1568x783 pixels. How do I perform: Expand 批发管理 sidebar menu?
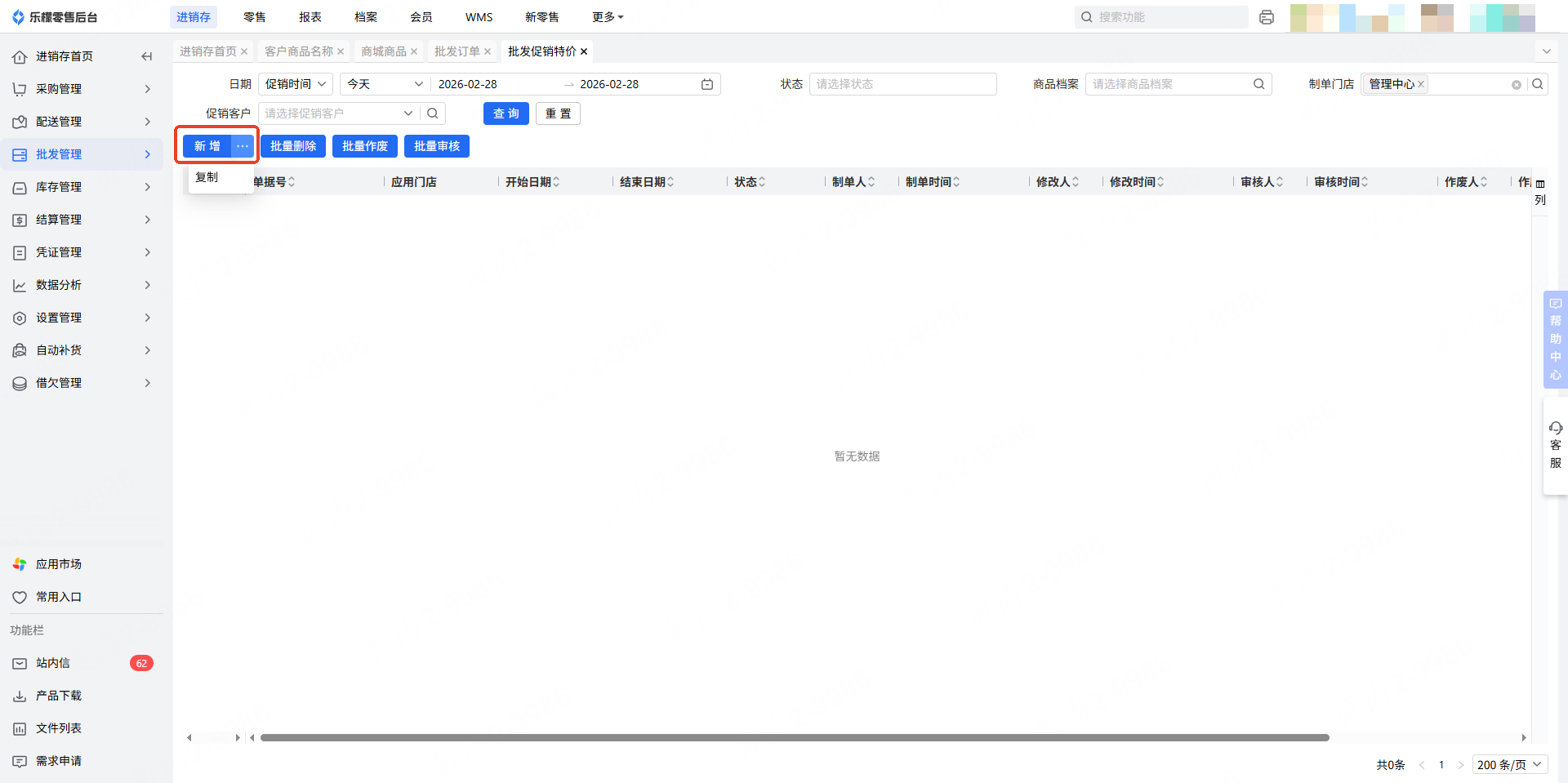click(x=82, y=154)
